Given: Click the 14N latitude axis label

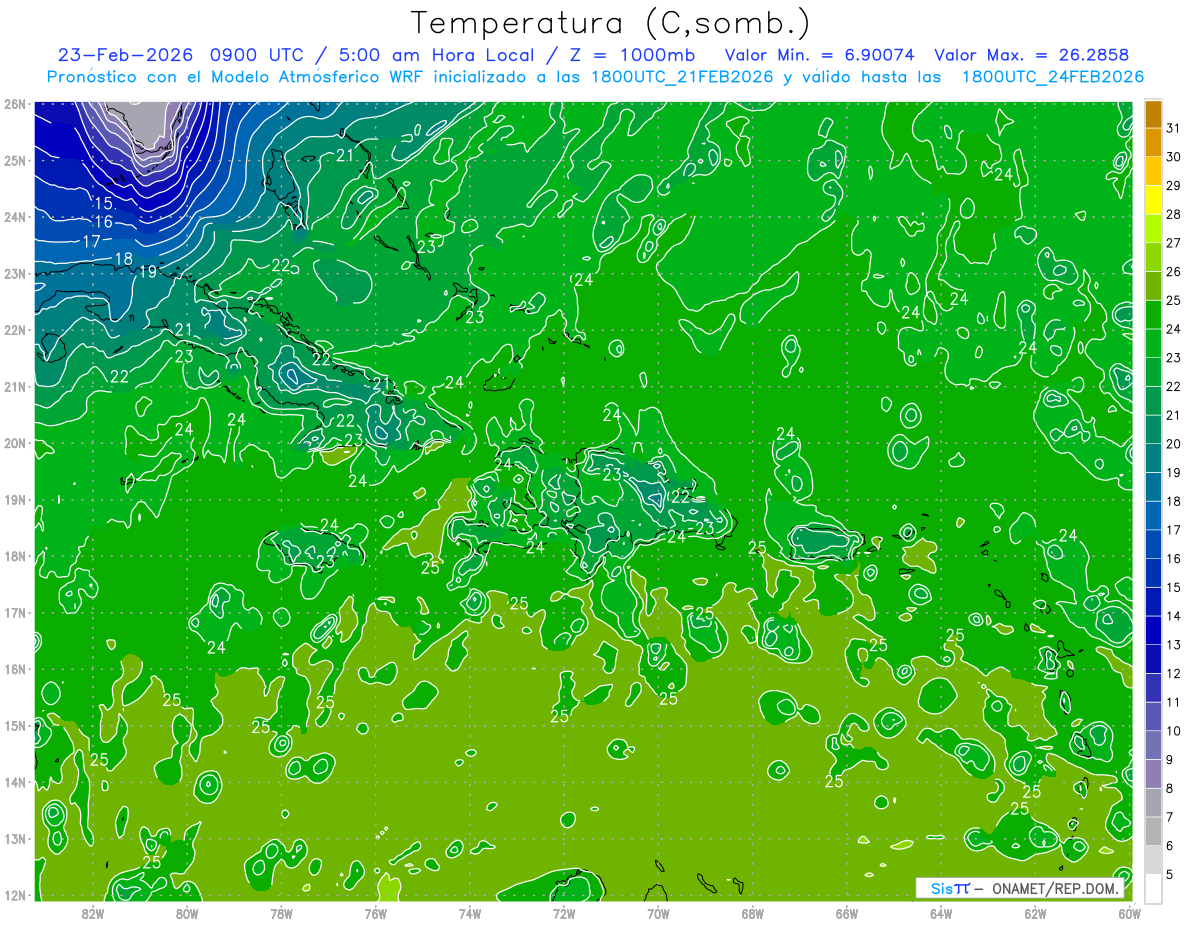Looking at the screenshot, I should point(14,782).
